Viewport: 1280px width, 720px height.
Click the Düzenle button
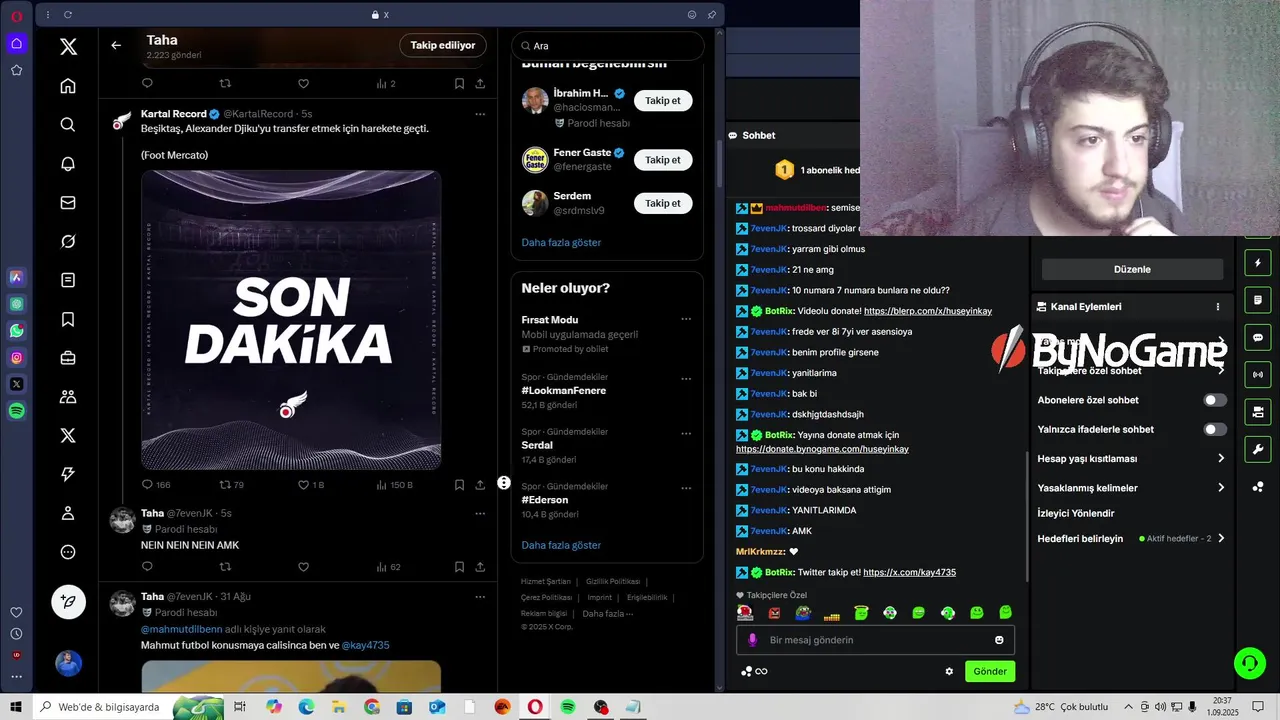[x=1132, y=269]
